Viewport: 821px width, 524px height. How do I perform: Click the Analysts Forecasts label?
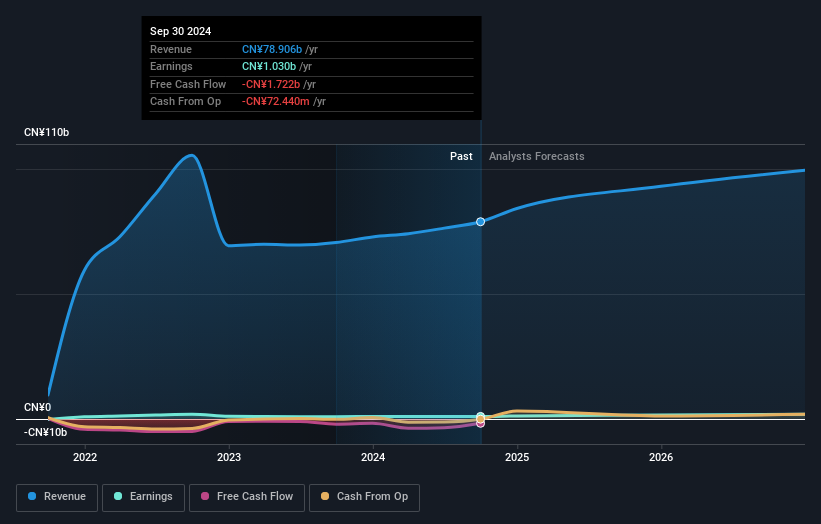point(537,156)
